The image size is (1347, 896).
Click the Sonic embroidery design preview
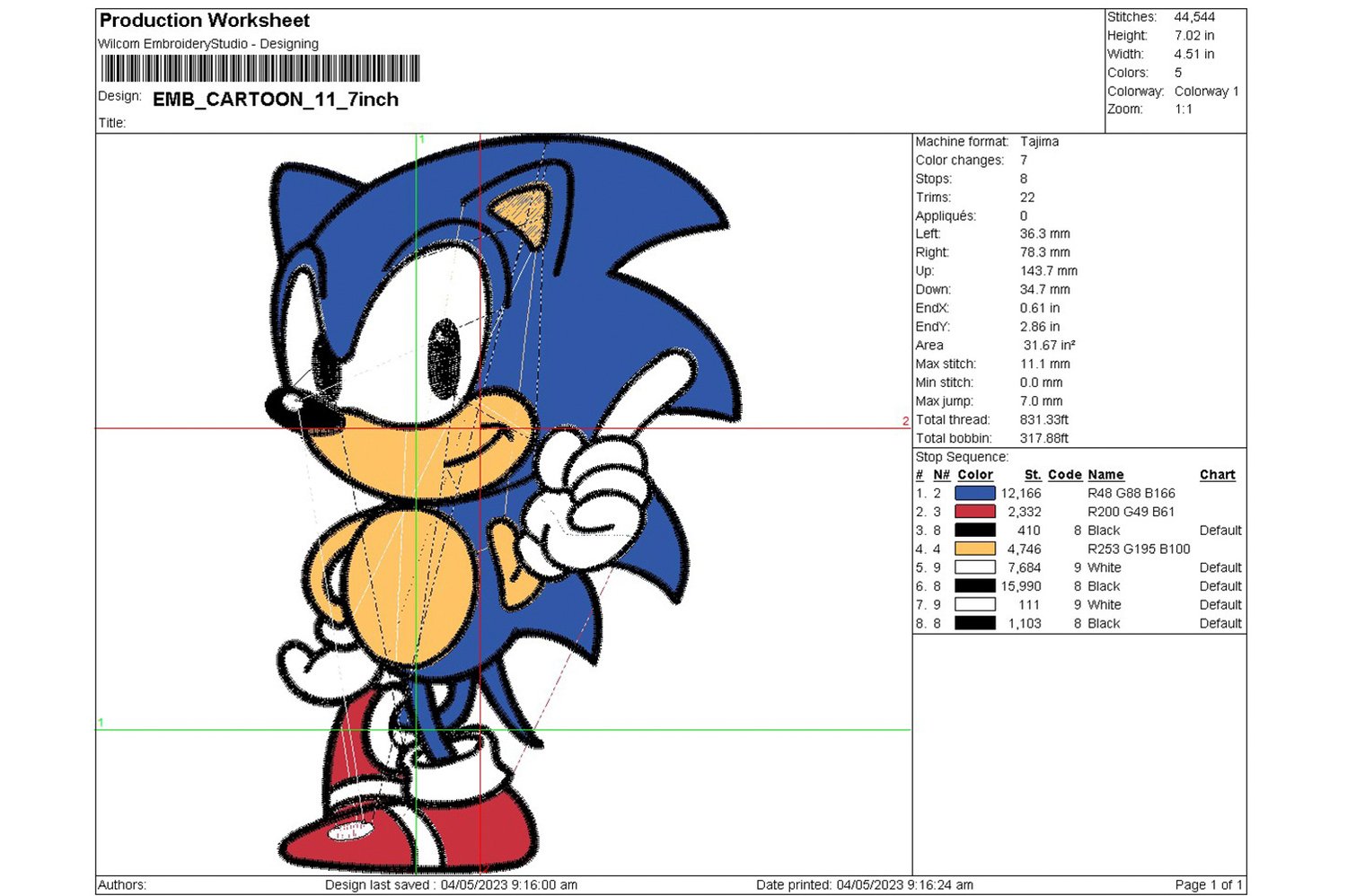coord(503,503)
